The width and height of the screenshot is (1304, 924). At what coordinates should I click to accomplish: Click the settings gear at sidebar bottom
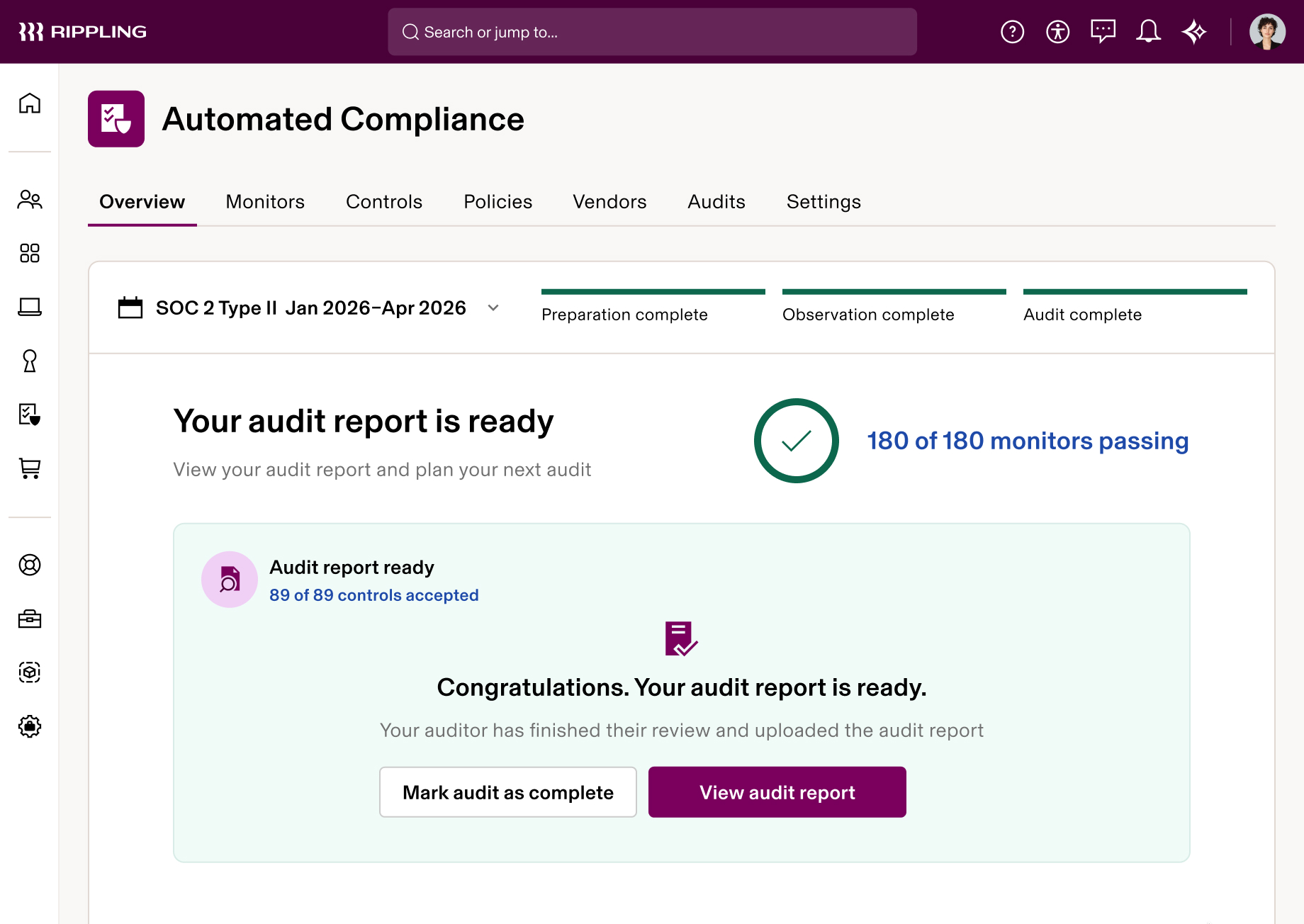pos(30,726)
